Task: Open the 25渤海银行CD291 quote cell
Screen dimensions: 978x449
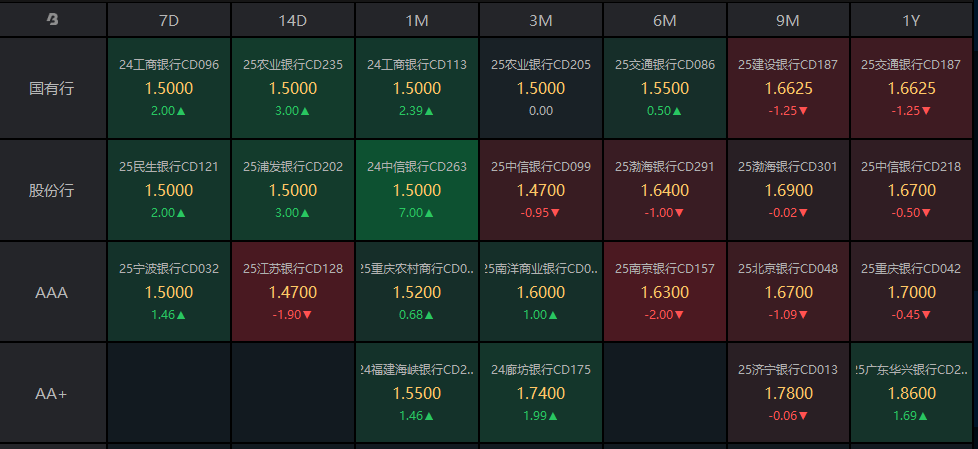Action: point(665,190)
